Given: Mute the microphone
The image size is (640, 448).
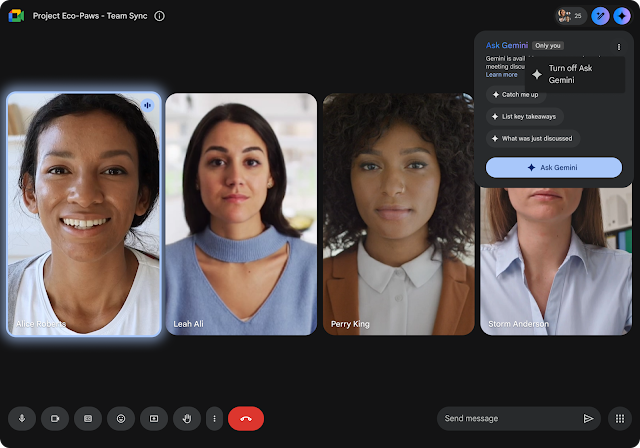Looking at the screenshot, I should [x=22, y=418].
